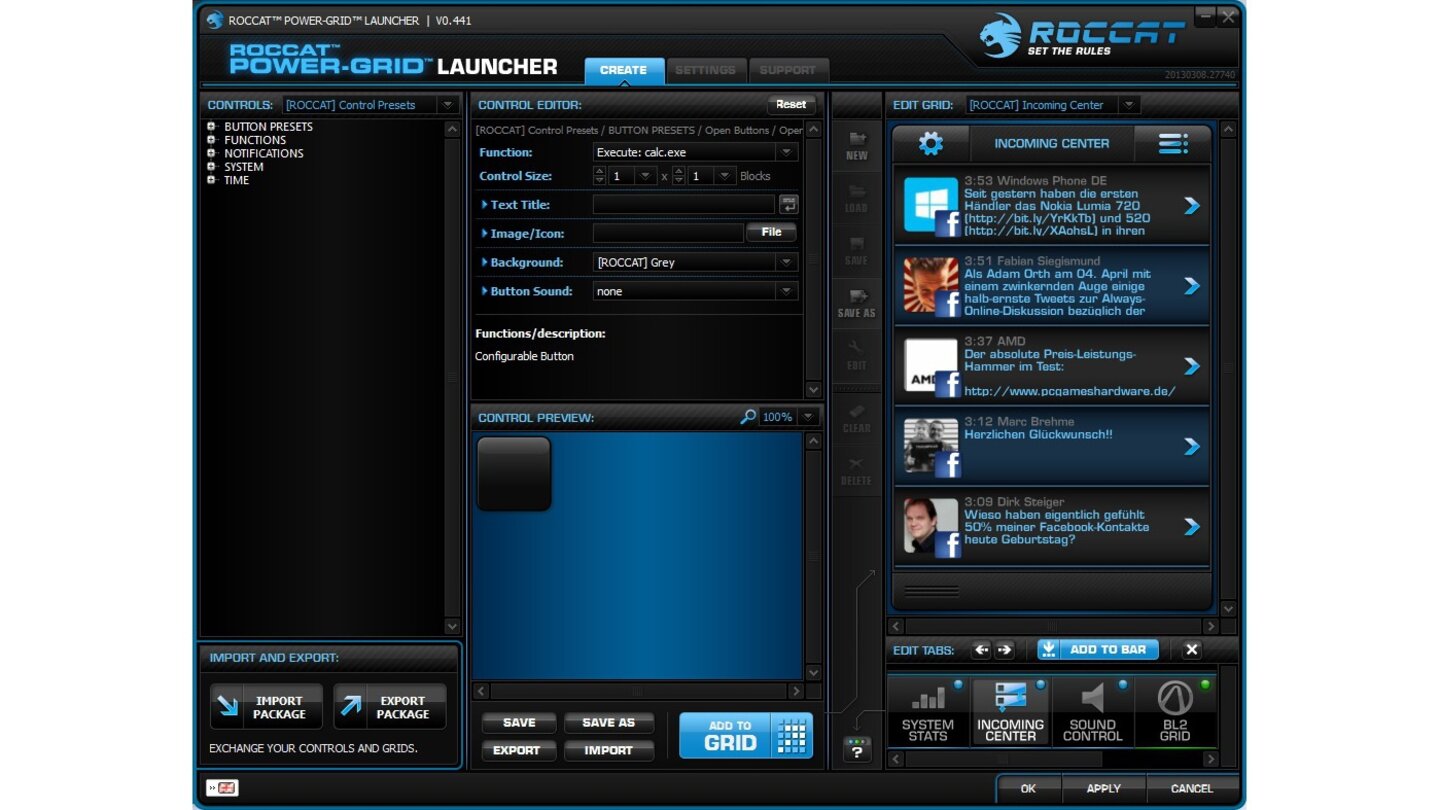The image size is (1440, 810).
Task: Switch to the SETTINGS tab
Action: tap(705, 70)
